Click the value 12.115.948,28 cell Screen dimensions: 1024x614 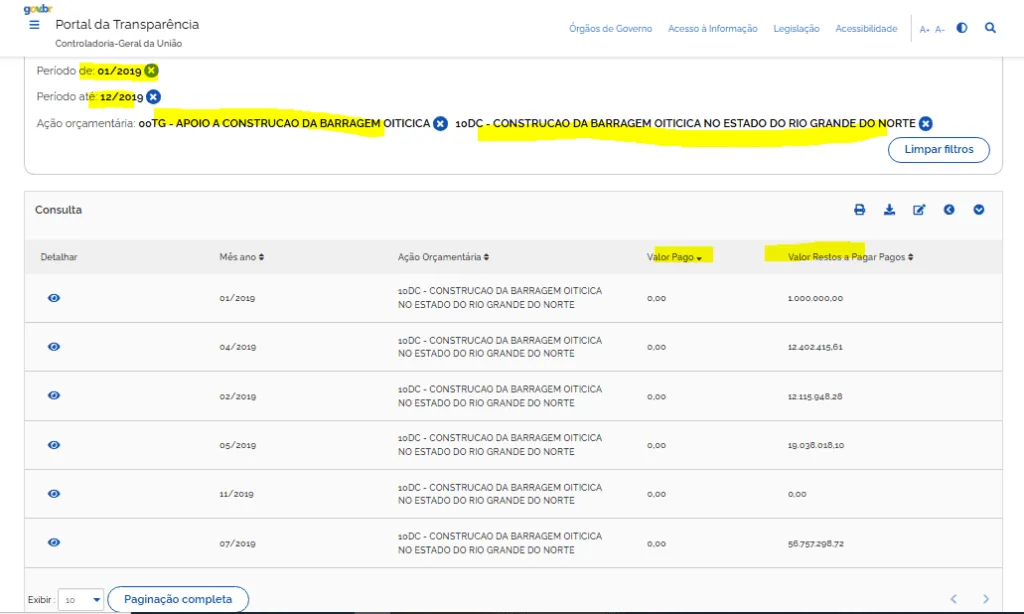point(815,396)
